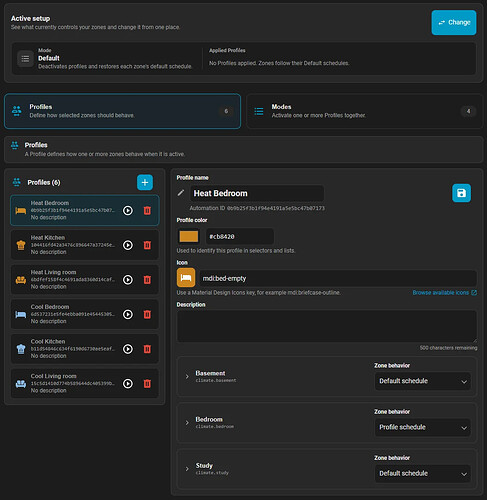Select the Cool Kitchen chef hat icon
Screen dimensions: 487x500
pyautogui.click(x=21, y=349)
